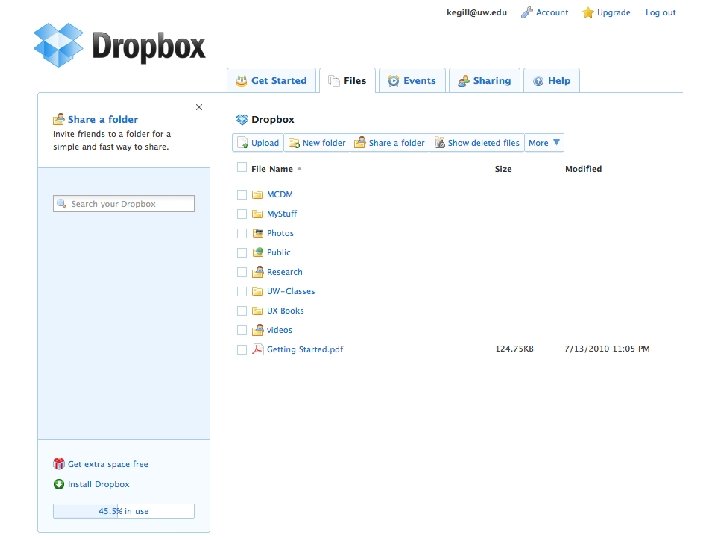The image size is (720, 540).
Task: Check the Photos folder checkbox
Action: click(x=242, y=233)
